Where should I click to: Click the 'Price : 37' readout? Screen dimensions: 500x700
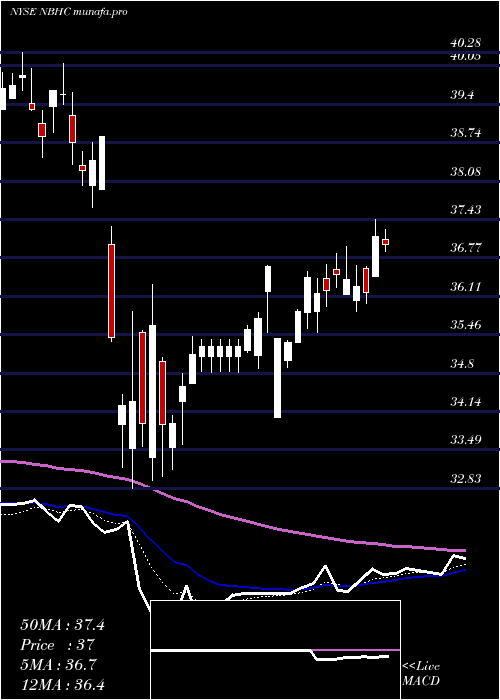58,645
